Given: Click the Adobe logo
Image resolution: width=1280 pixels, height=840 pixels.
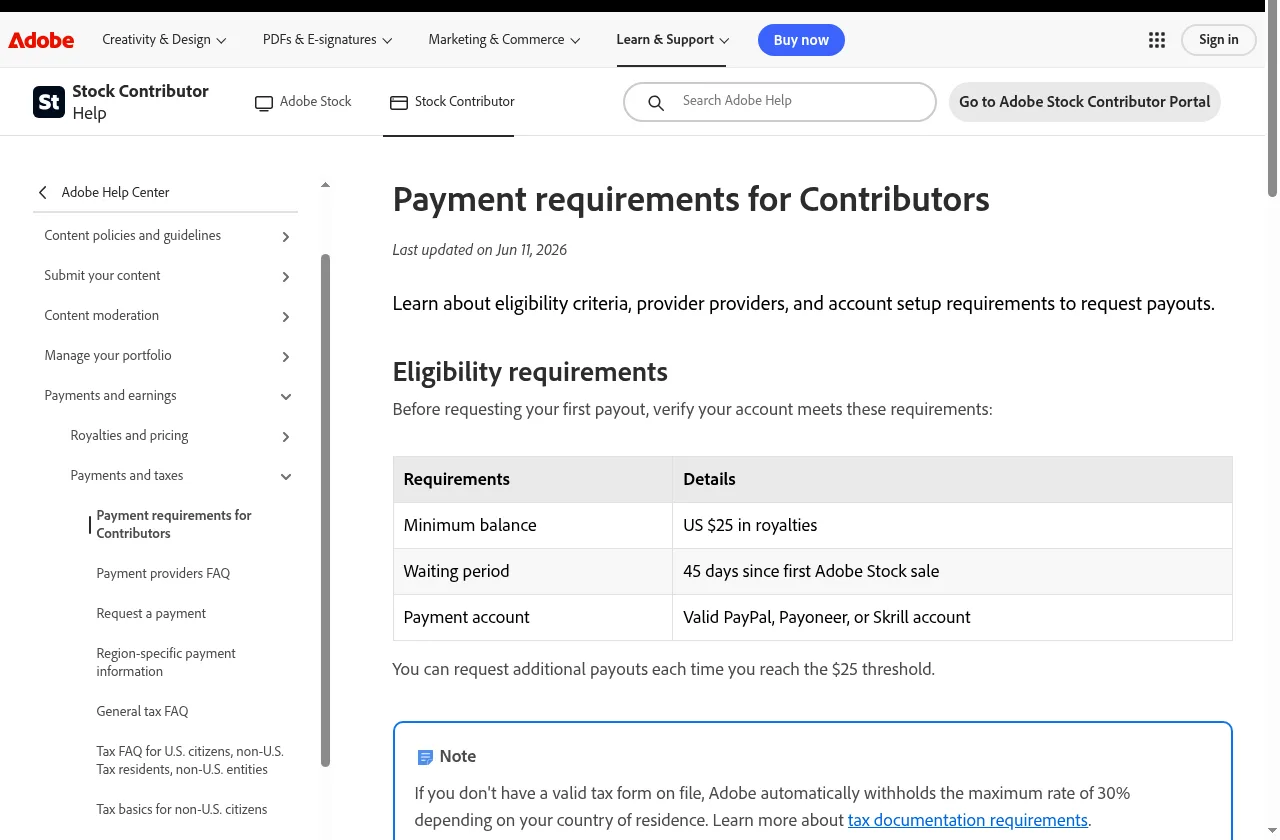Looking at the screenshot, I should 41,40.
